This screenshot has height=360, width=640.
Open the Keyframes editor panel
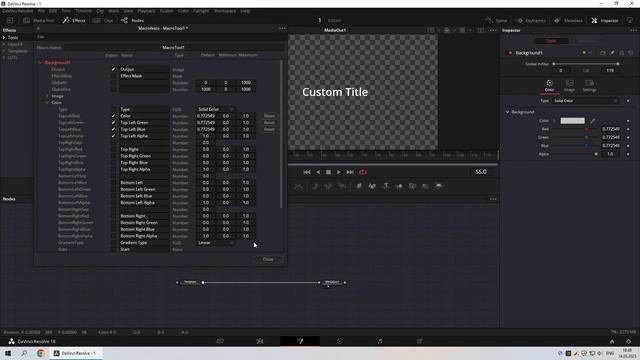point(531,20)
